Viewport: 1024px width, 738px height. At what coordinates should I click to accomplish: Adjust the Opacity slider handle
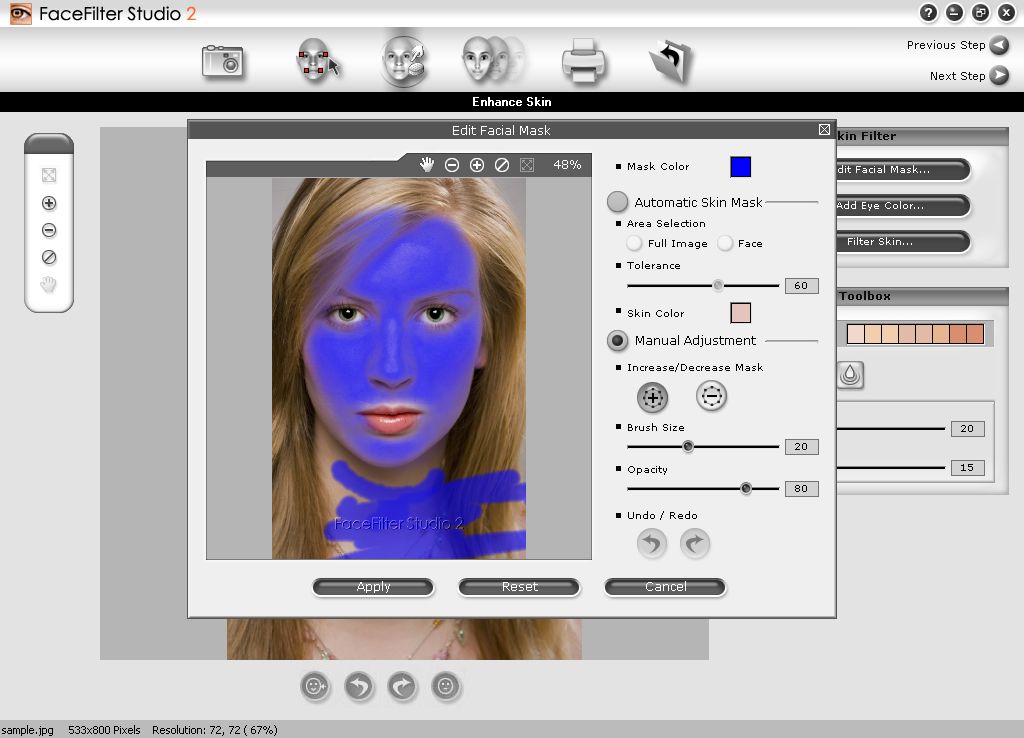coord(746,489)
